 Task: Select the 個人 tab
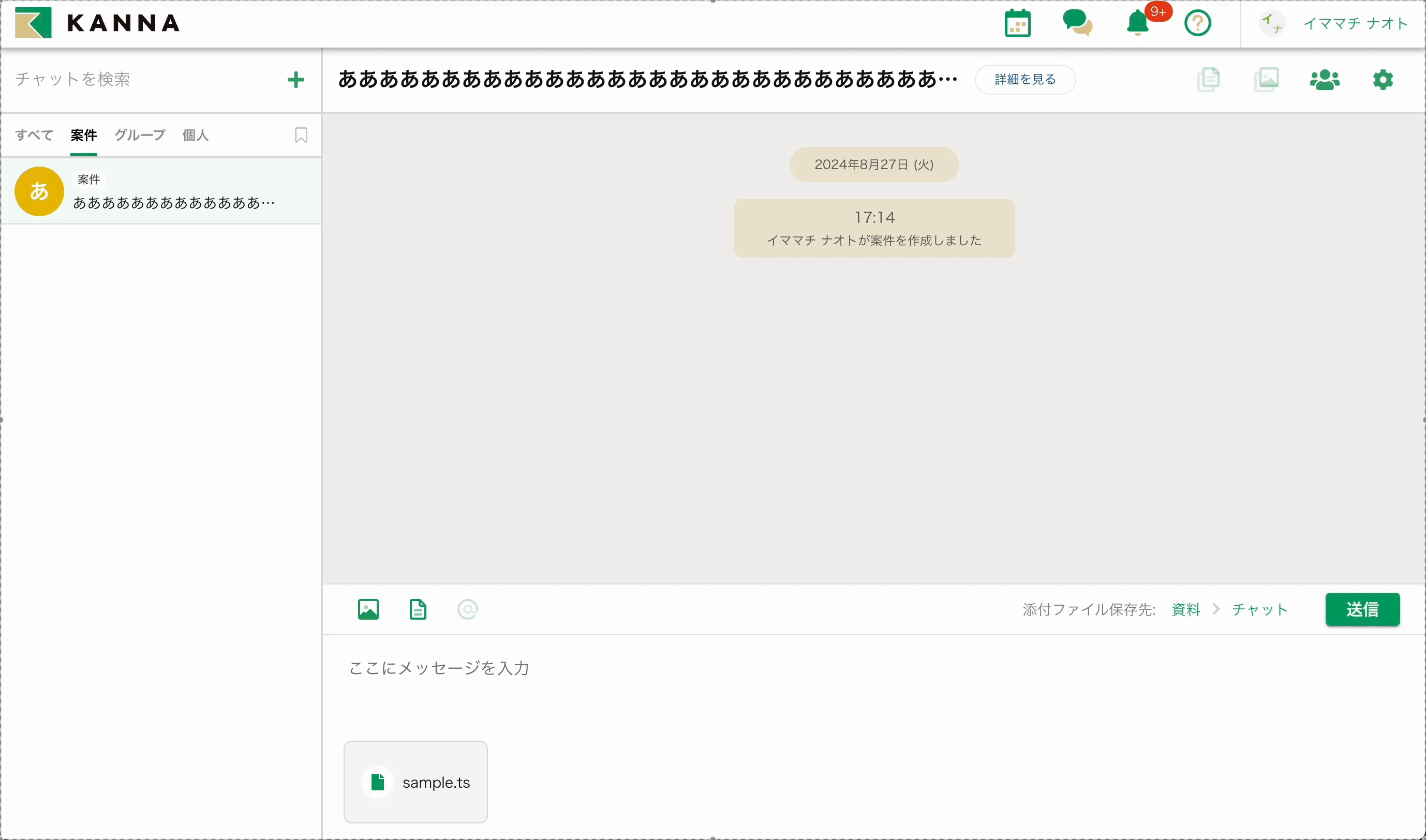click(x=195, y=136)
